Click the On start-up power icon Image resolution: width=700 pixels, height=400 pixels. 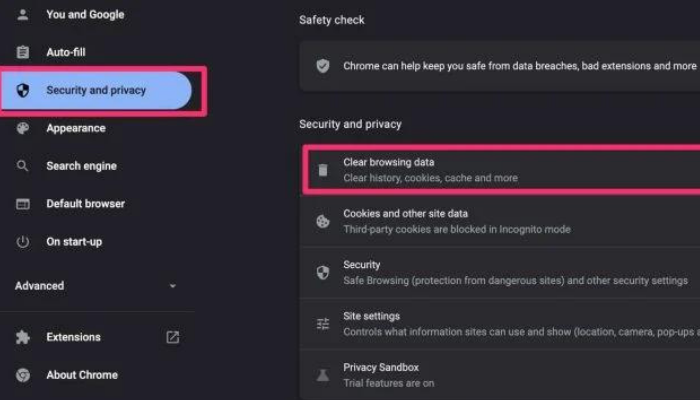point(23,242)
